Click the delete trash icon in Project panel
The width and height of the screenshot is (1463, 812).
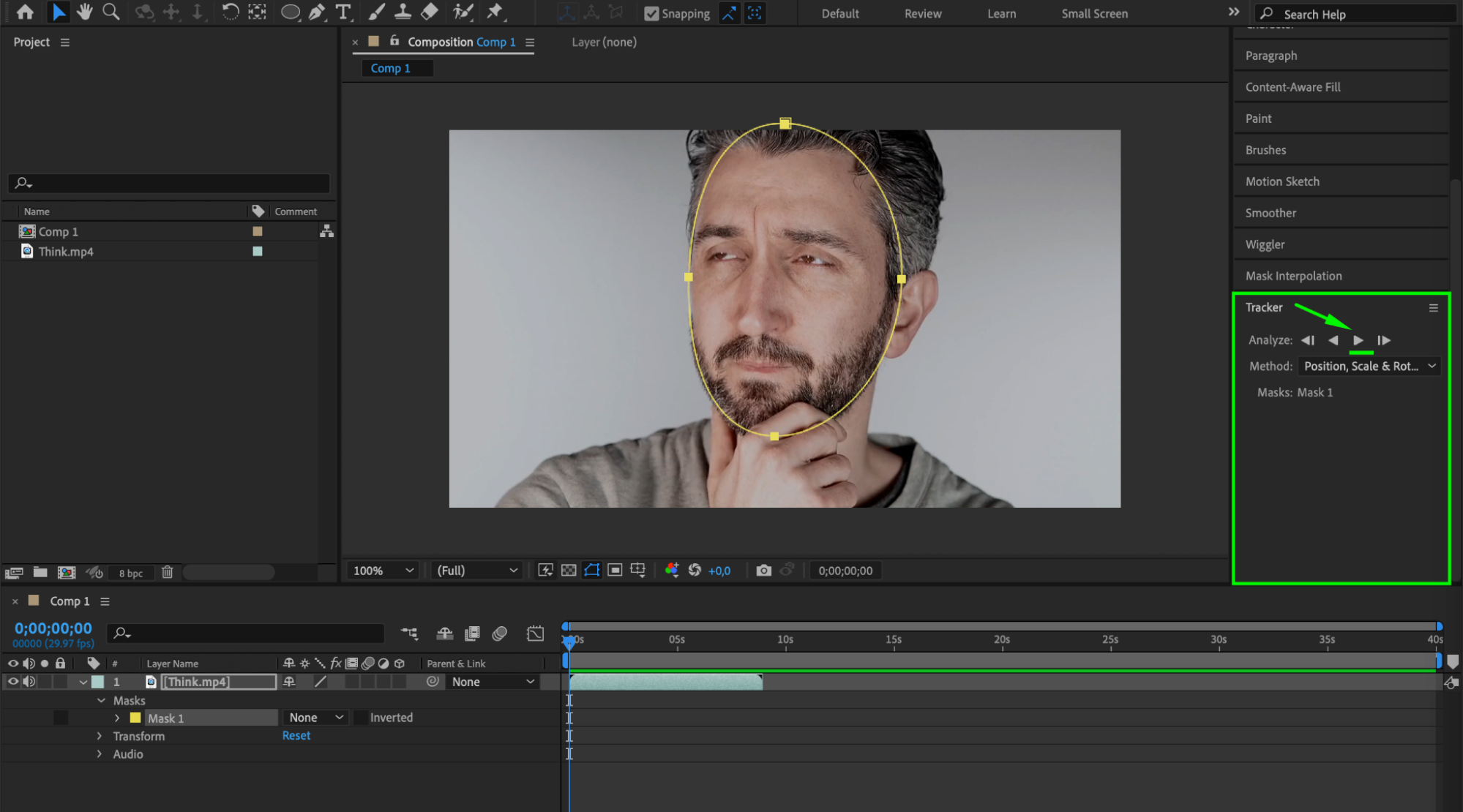167,573
